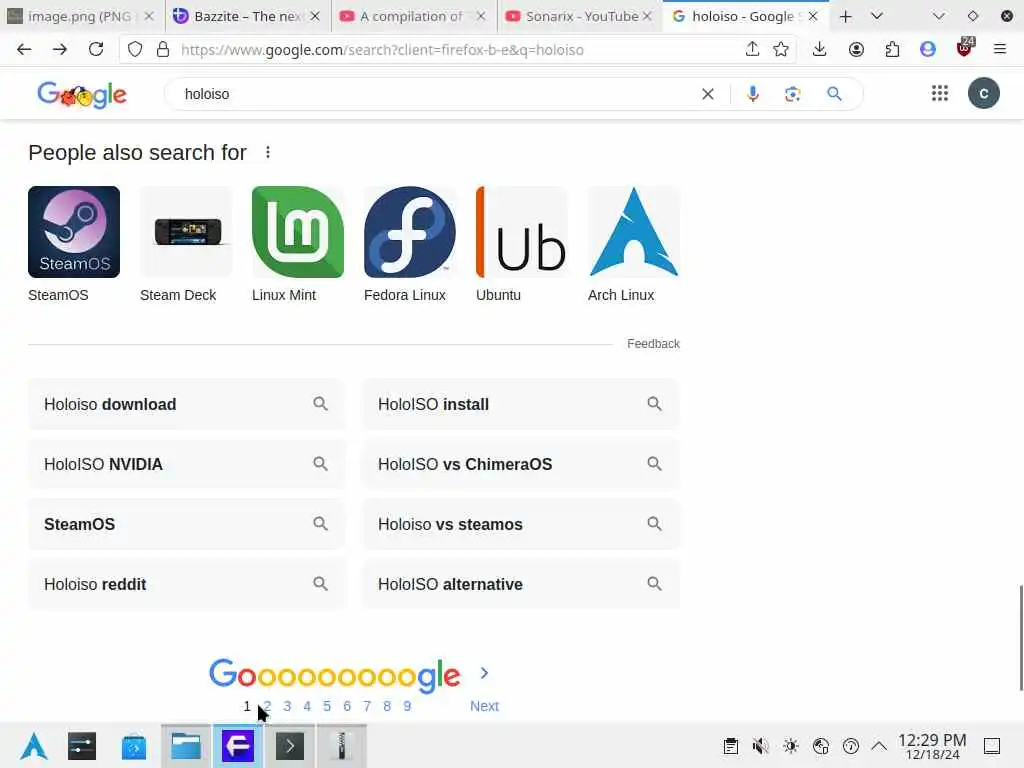Search for HoloISO alternative
The image size is (1024, 768).
pos(520,584)
